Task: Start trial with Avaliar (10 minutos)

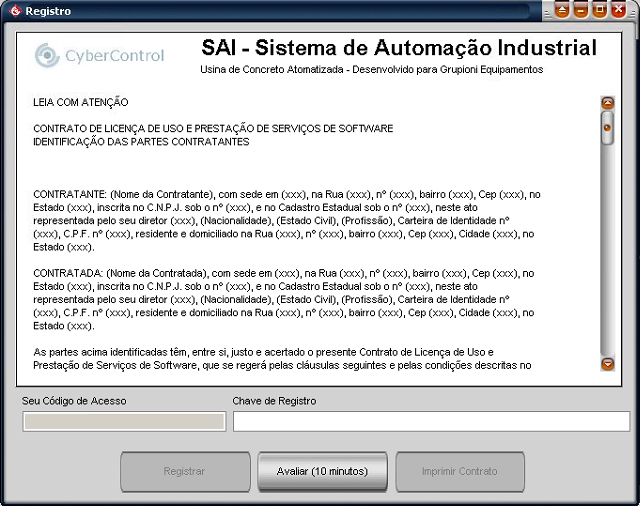Action: 322,471
